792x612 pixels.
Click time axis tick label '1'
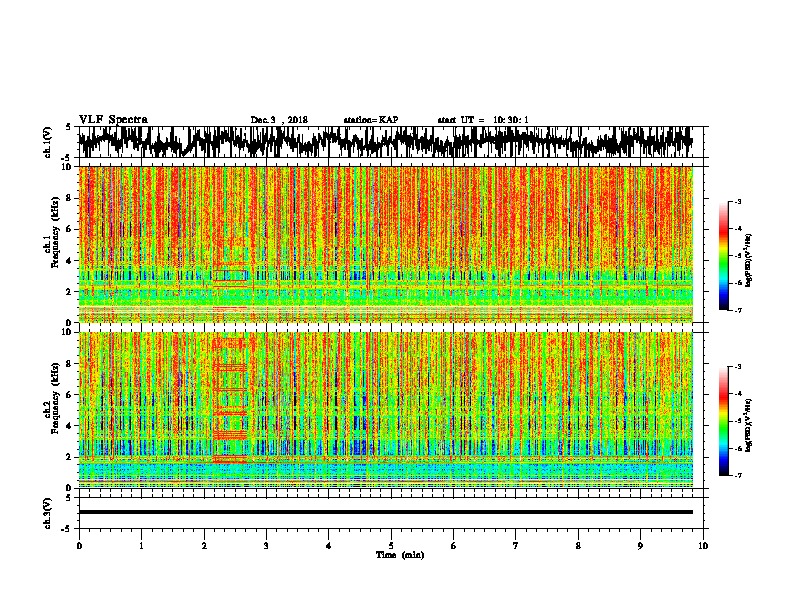[141, 546]
